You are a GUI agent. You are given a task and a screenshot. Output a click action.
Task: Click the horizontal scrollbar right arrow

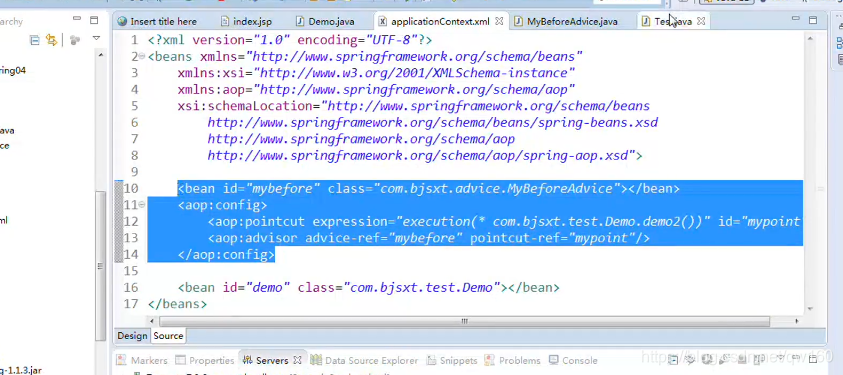click(797, 321)
